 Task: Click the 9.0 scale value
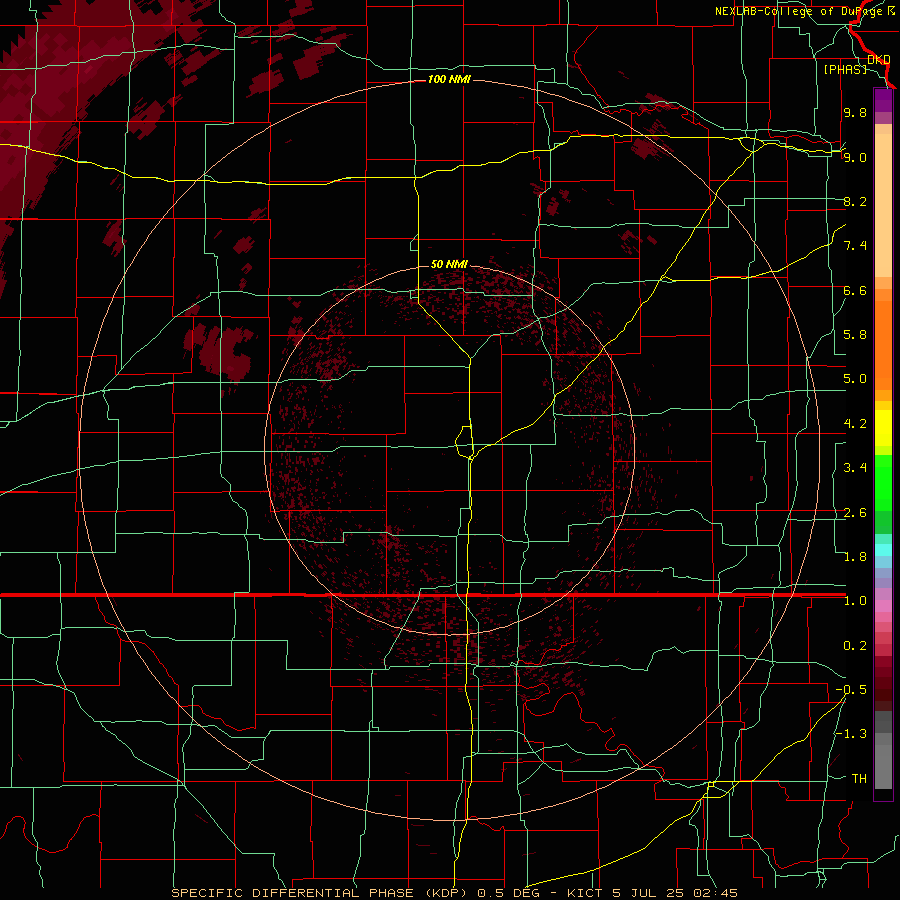[x=855, y=157]
